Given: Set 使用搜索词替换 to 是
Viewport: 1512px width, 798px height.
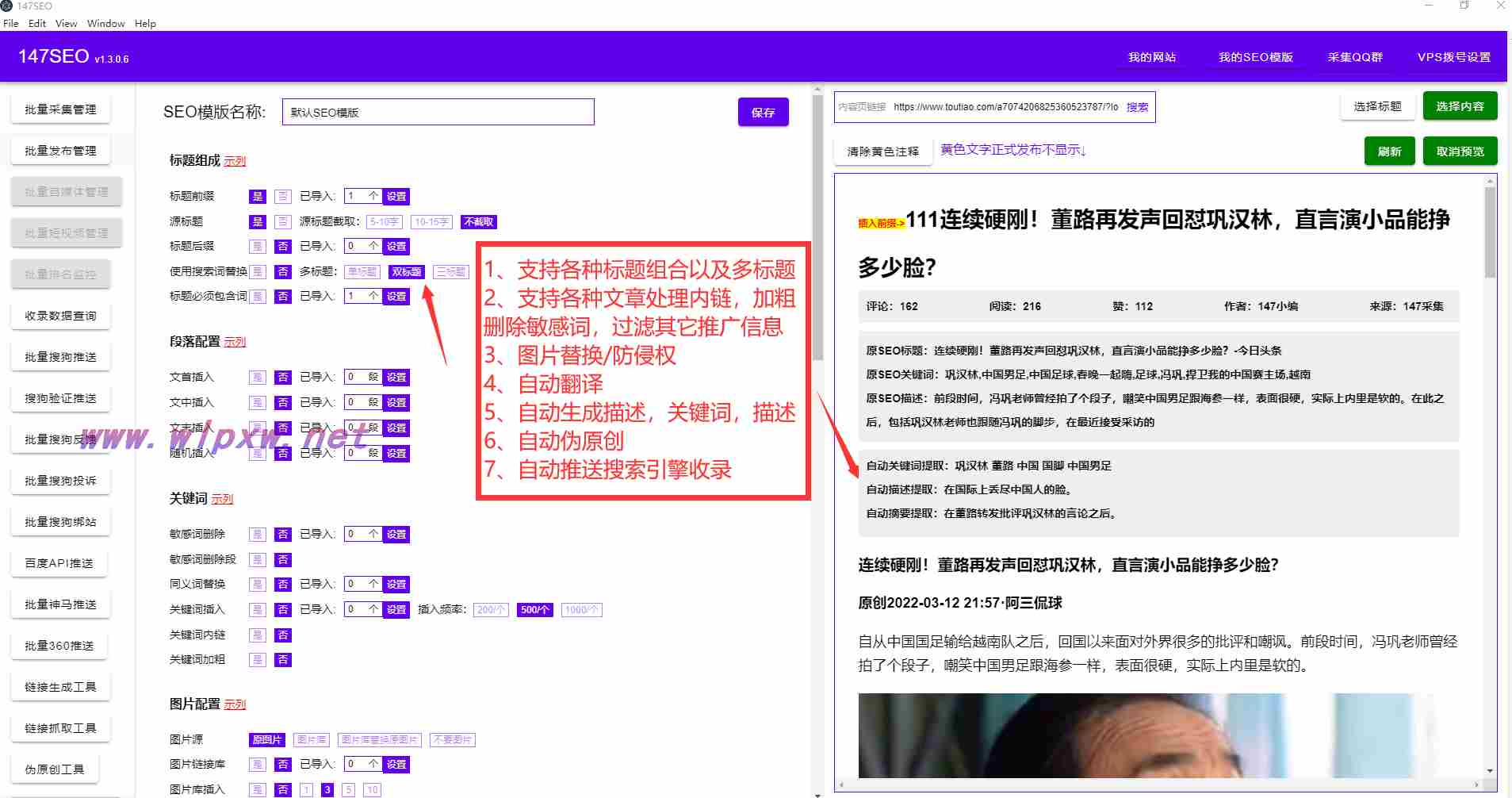Looking at the screenshot, I should click(258, 271).
